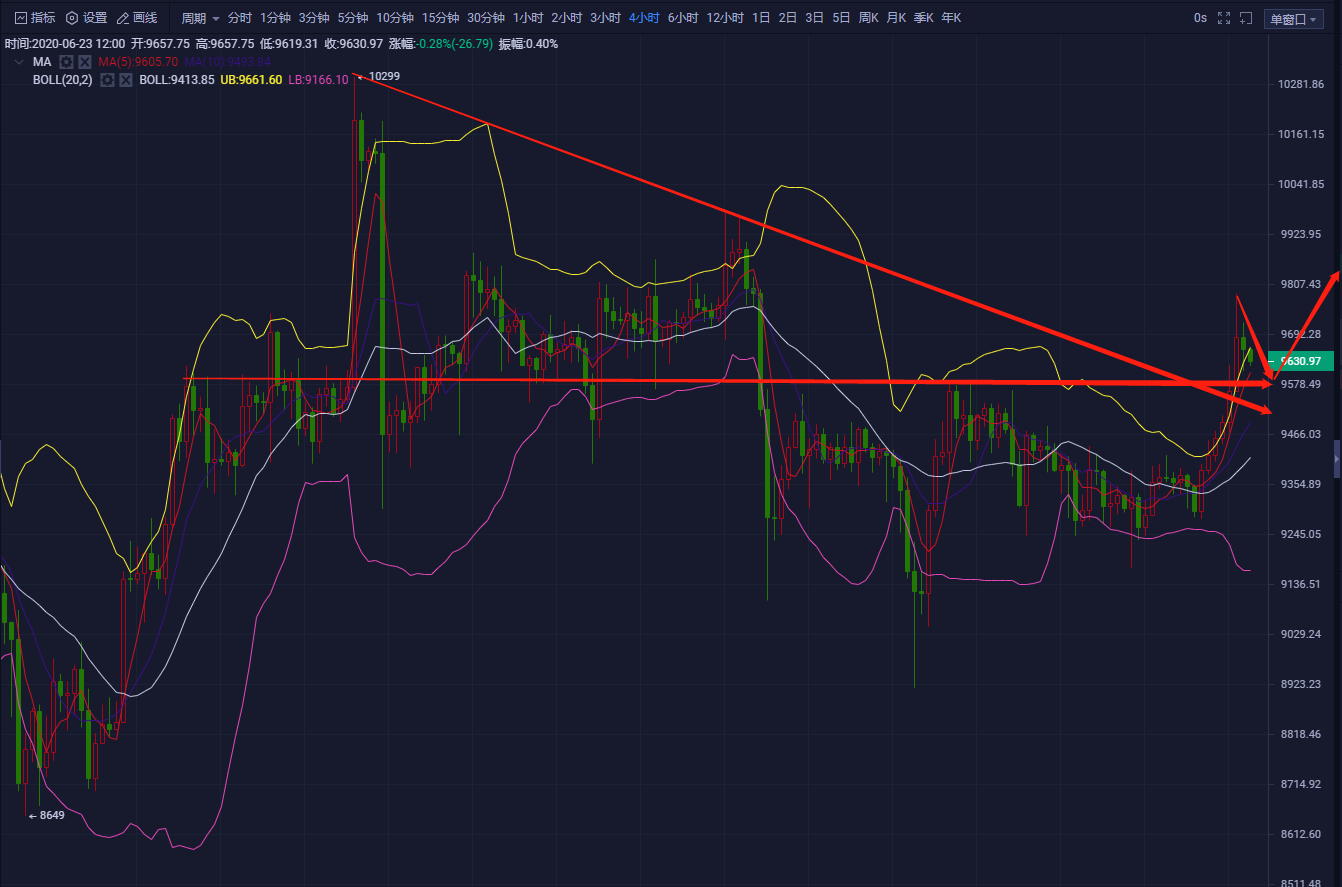Click the MA(5):9605.70 legend value
1342x887 pixels.
click(x=138, y=62)
